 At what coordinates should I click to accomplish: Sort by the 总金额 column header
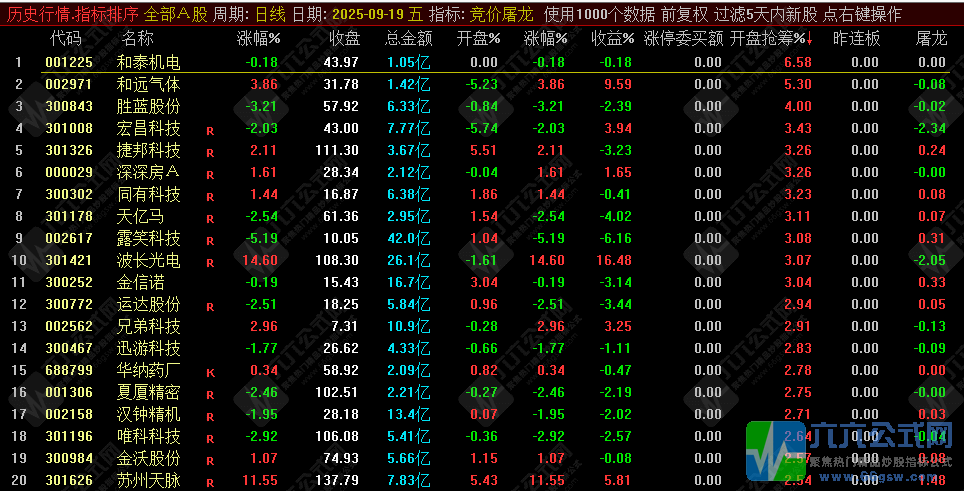408,39
